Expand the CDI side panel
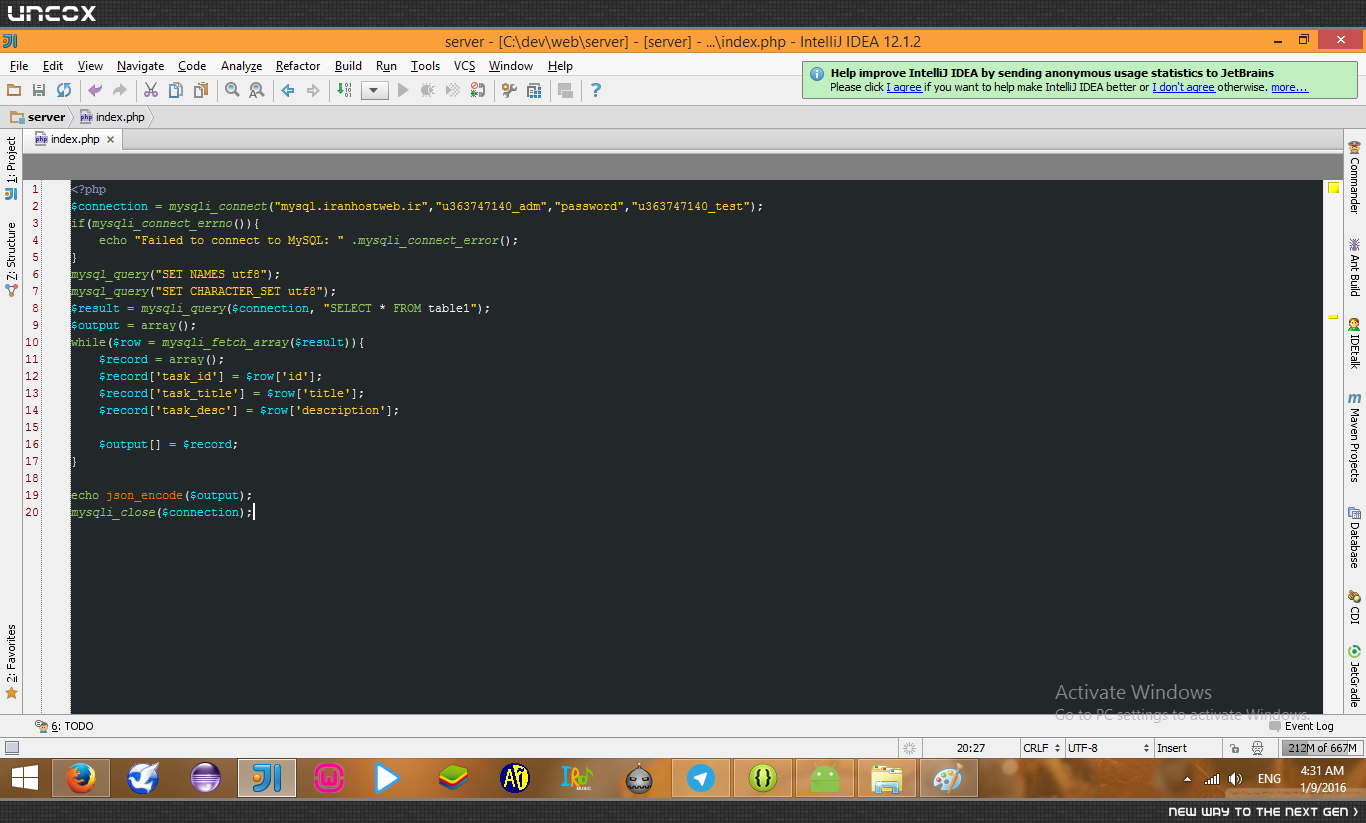The height and width of the screenshot is (823, 1366). [x=1355, y=608]
